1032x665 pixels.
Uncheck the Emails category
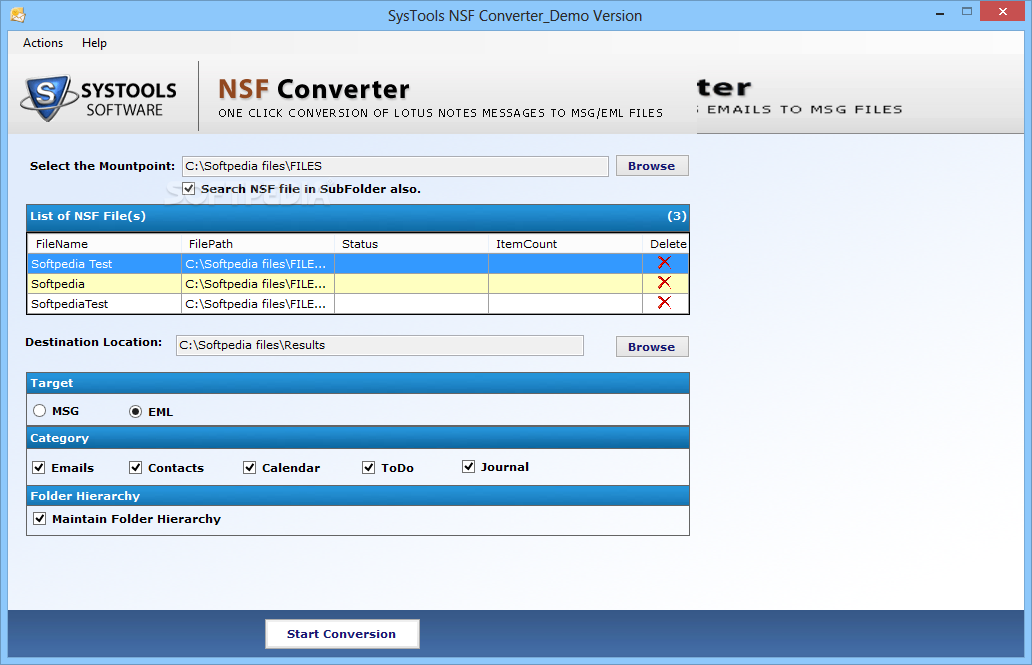39,467
